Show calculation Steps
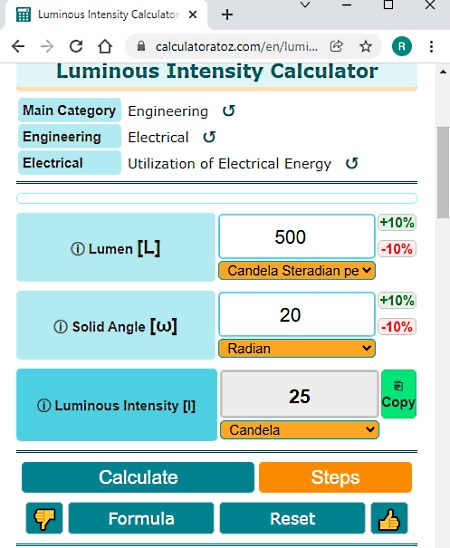 tap(335, 477)
